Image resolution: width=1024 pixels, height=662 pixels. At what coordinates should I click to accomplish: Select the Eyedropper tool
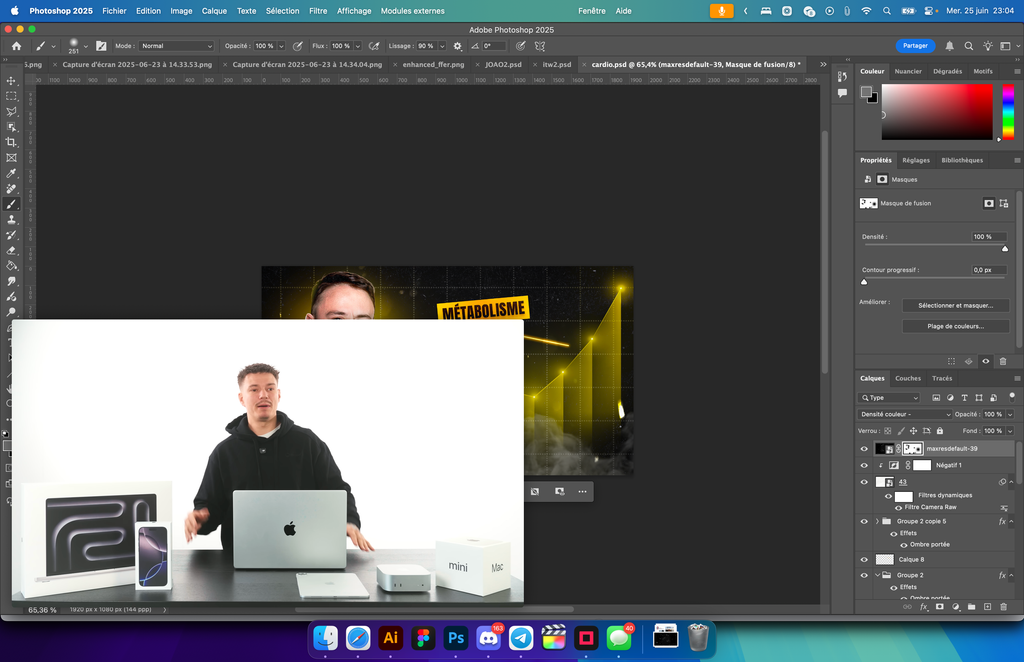tap(11, 174)
